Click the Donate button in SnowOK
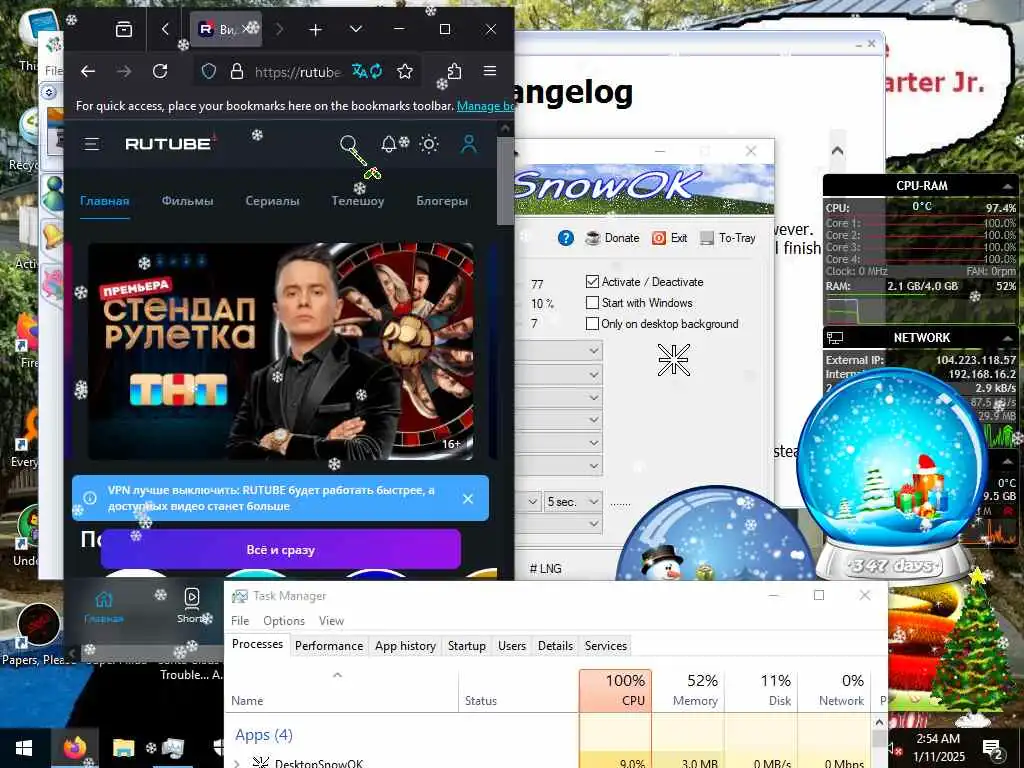 click(613, 238)
